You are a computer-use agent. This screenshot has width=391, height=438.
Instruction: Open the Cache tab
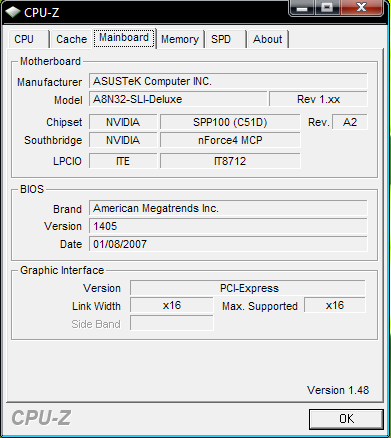click(x=71, y=39)
